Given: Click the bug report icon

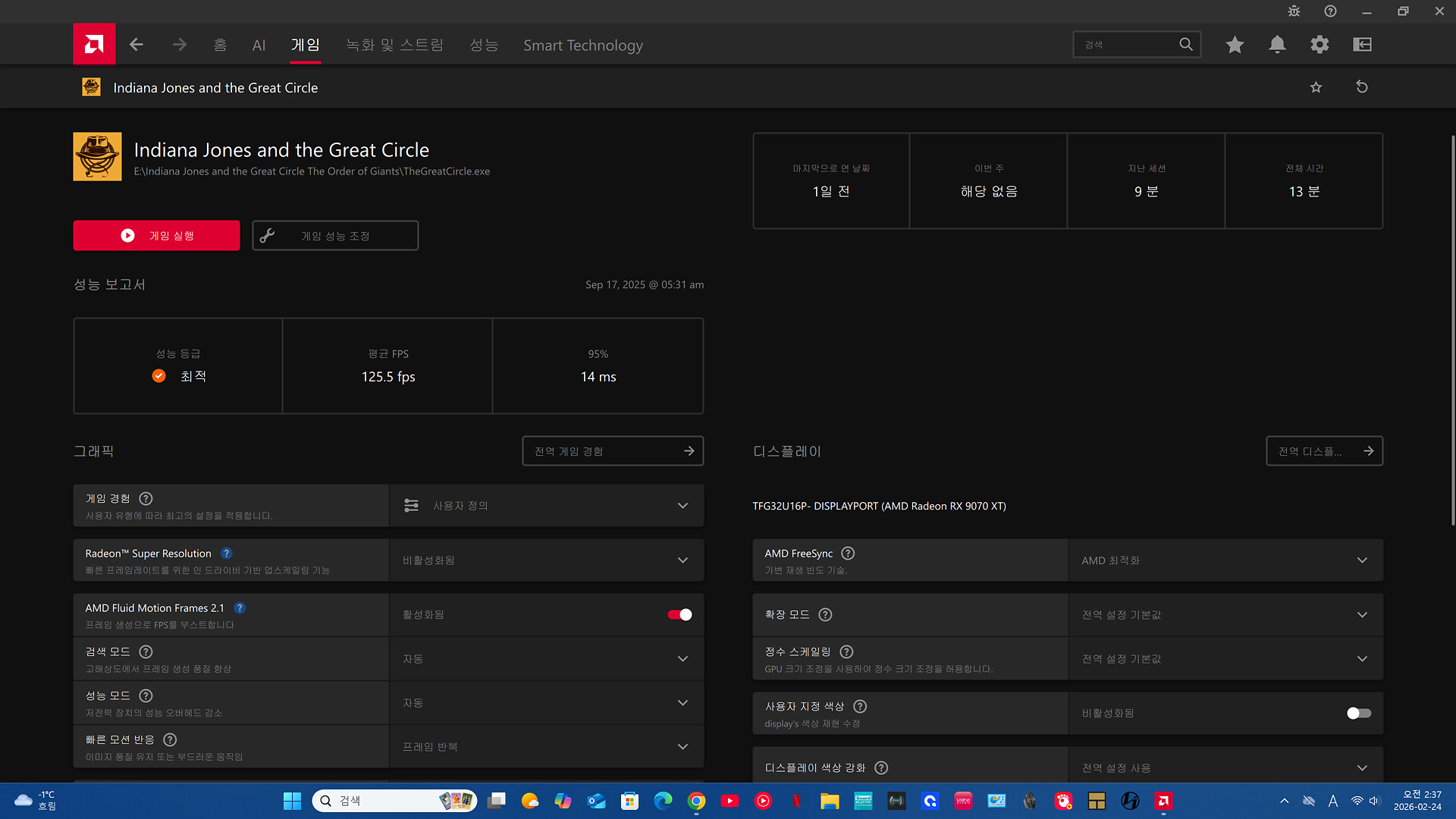Looking at the screenshot, I should tap(1294, 11).
